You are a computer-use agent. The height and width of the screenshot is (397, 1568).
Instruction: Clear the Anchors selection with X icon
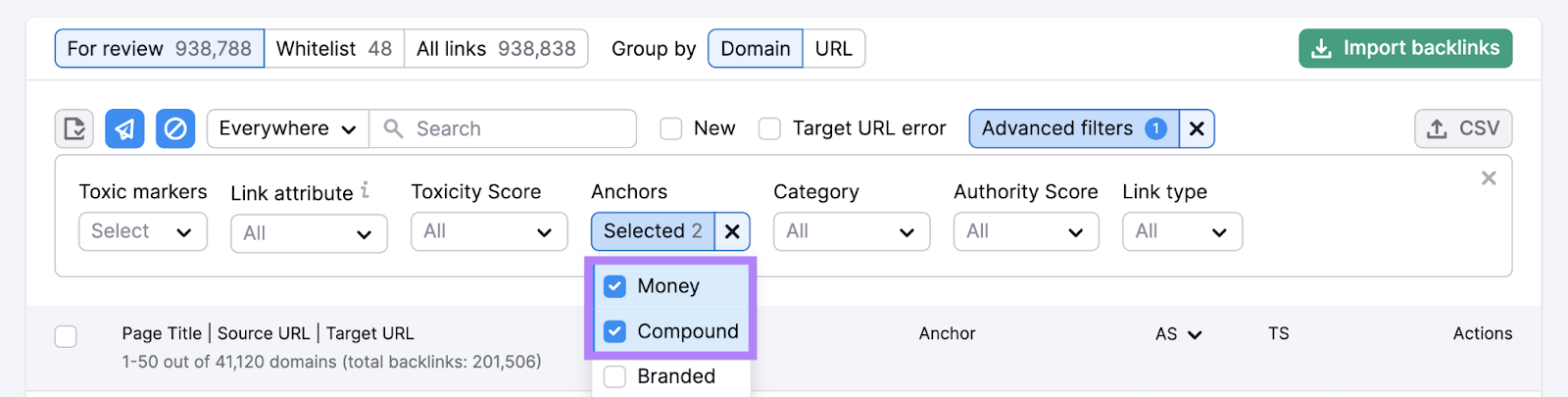[x=732, y=231]
